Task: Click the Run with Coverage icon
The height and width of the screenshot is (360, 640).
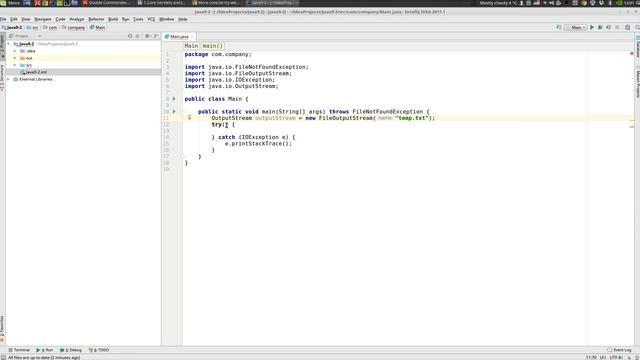Action: (x=609, y=27)
